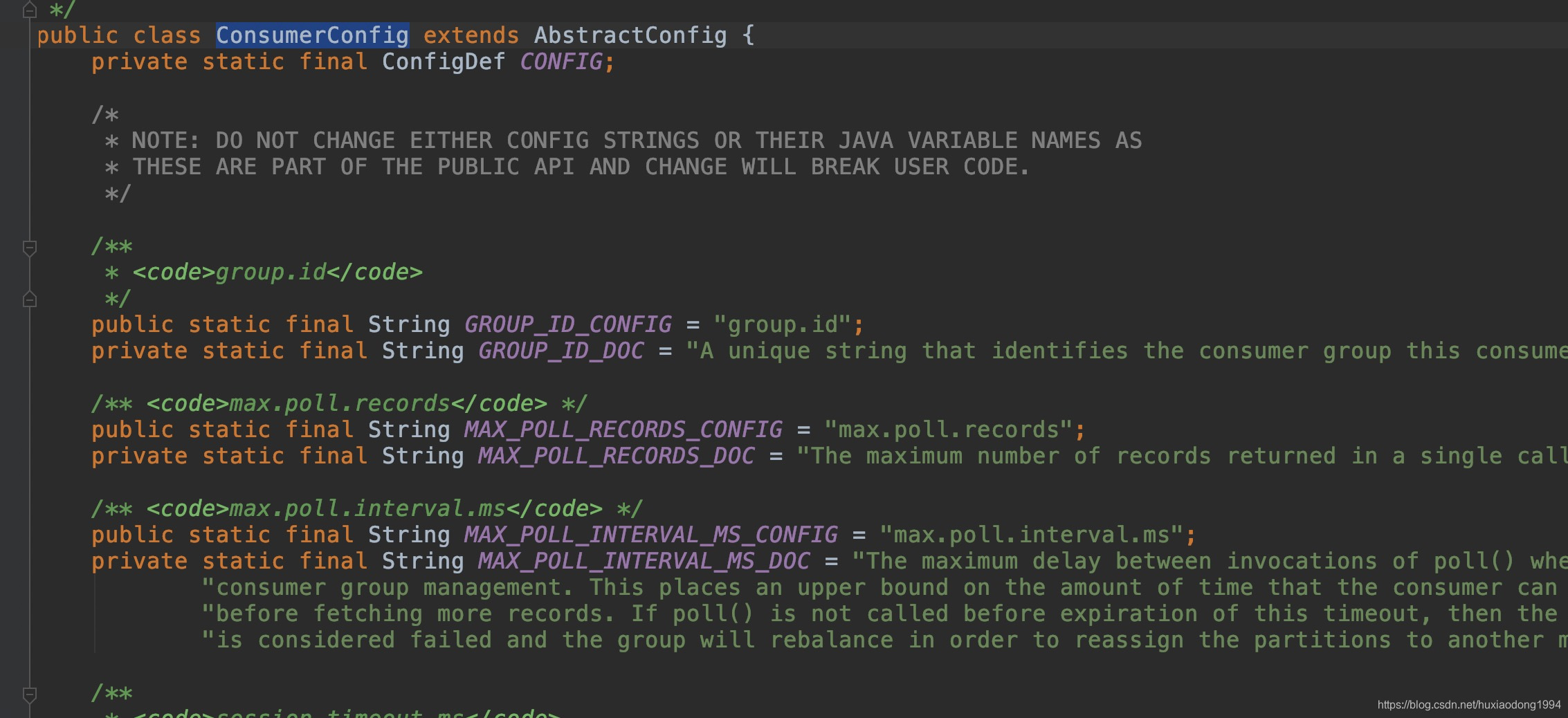The width and height of the screenshot is (1568, 718).
Task: Click the private keyword on the ConfigDef CONFIG line
Action: [139, 62]
